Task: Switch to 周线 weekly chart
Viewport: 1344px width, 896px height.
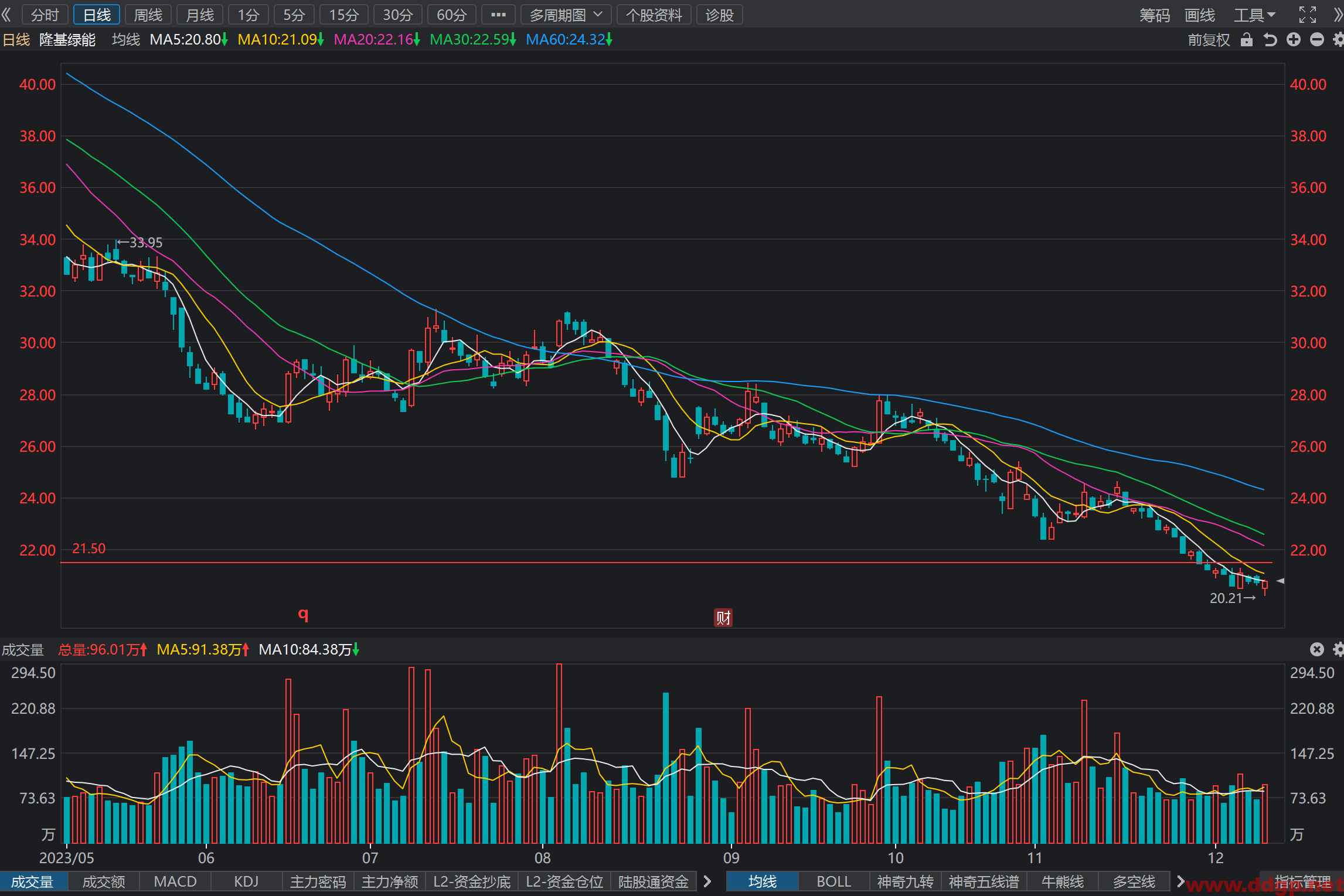Action: coord(148,15)
